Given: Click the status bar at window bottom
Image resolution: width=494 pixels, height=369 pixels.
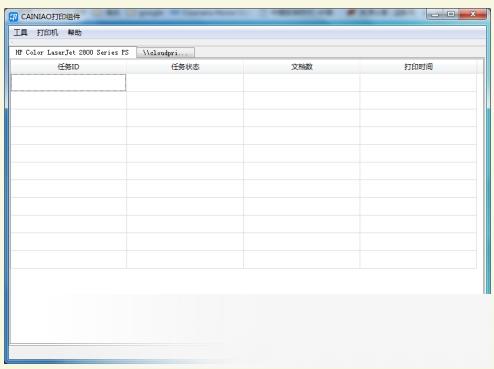Looking at the screenshot, I should click(x=247, y=351).
